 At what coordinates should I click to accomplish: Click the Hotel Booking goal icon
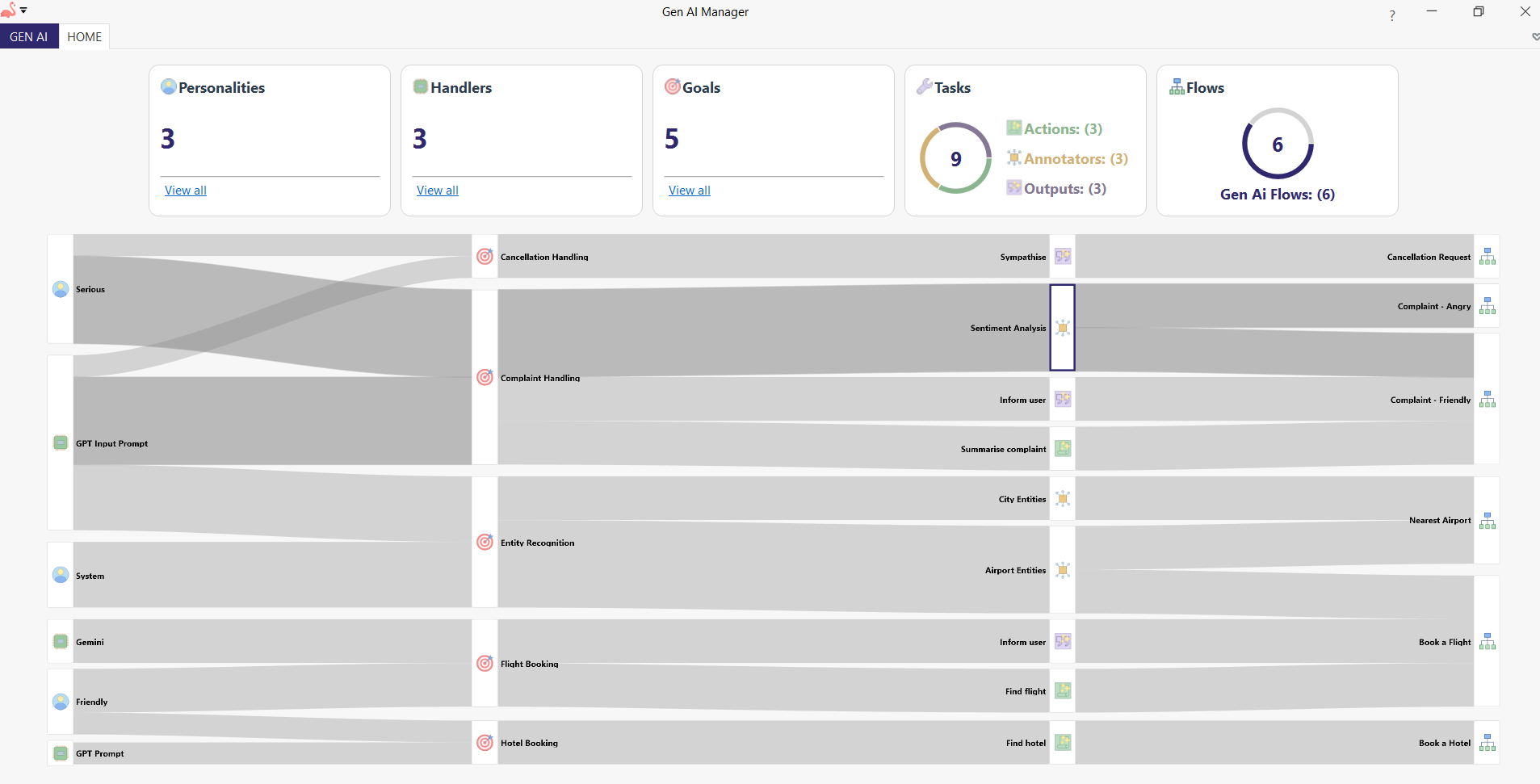tap(485, 742)
